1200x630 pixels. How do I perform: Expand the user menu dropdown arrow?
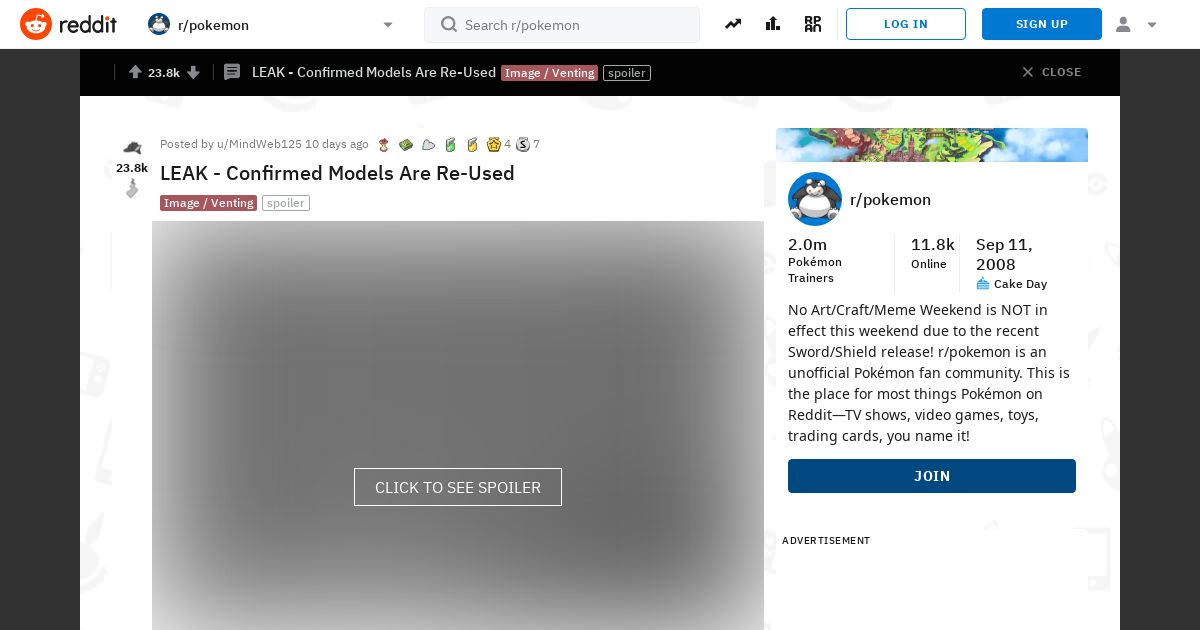point(1152,25)
